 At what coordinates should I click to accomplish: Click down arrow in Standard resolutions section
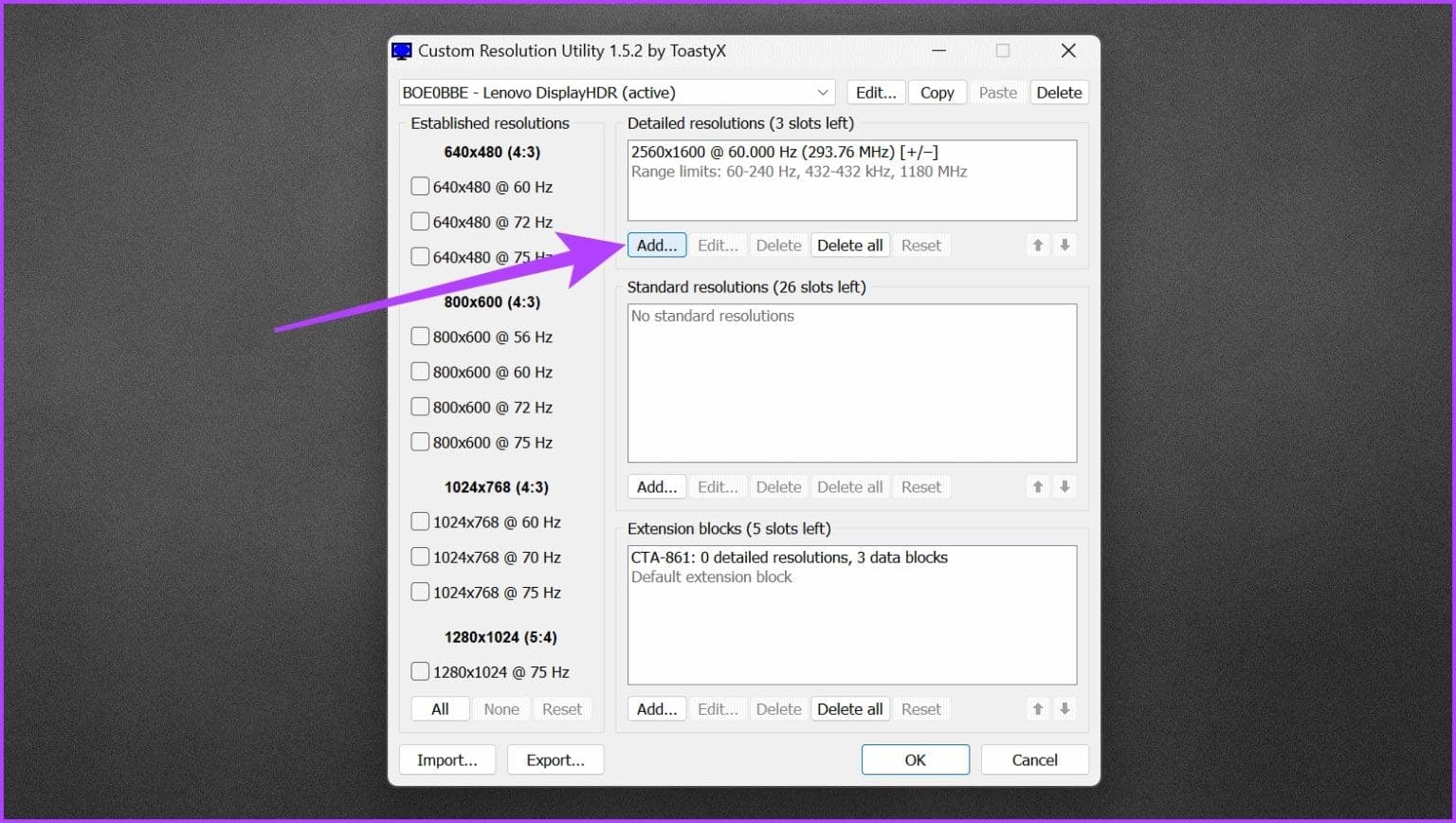coord(1065,487)
